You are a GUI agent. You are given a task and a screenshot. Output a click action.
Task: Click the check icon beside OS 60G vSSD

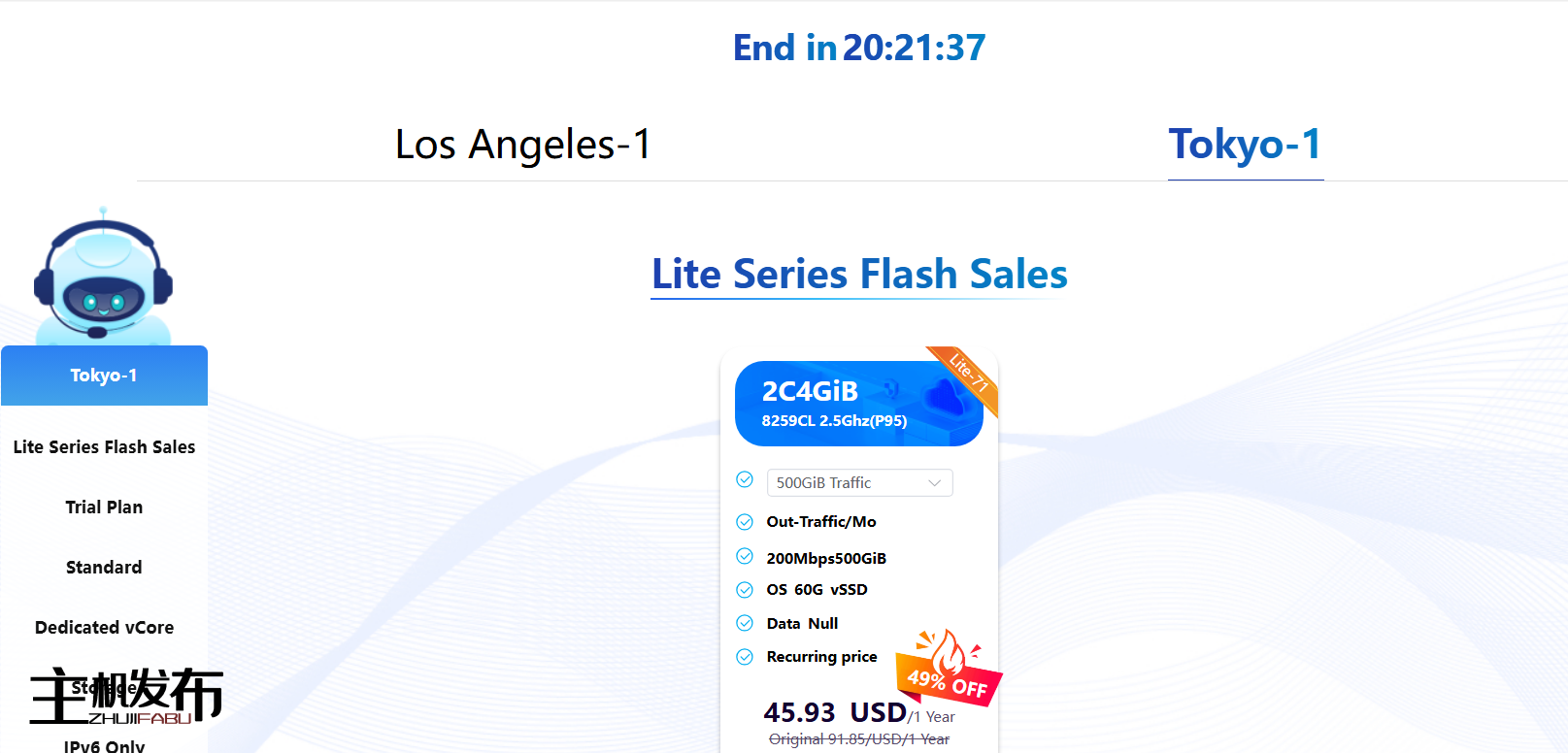tap(745, 590)
